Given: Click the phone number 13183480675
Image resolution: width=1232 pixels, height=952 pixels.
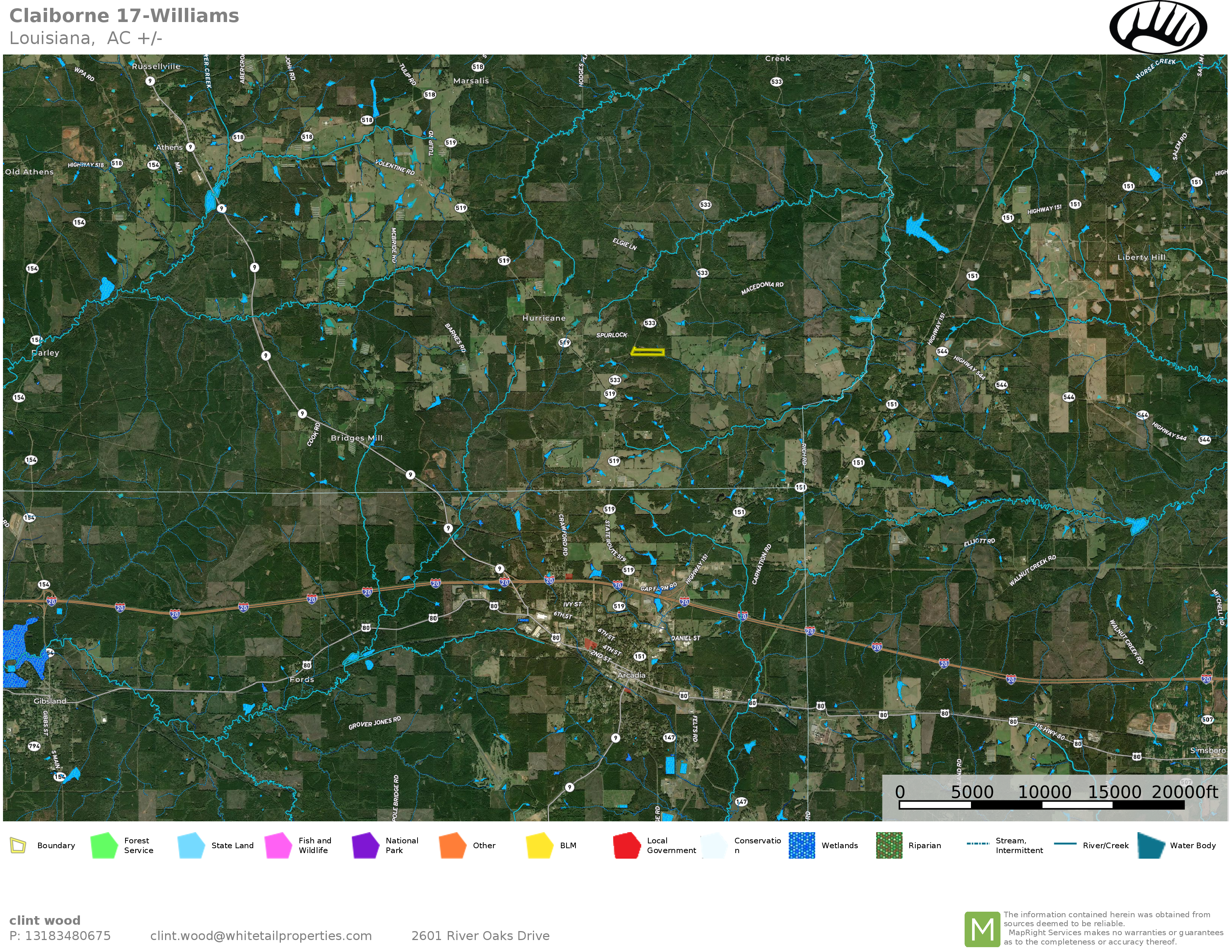Looking at the screenshot, I should coord(67,936).
